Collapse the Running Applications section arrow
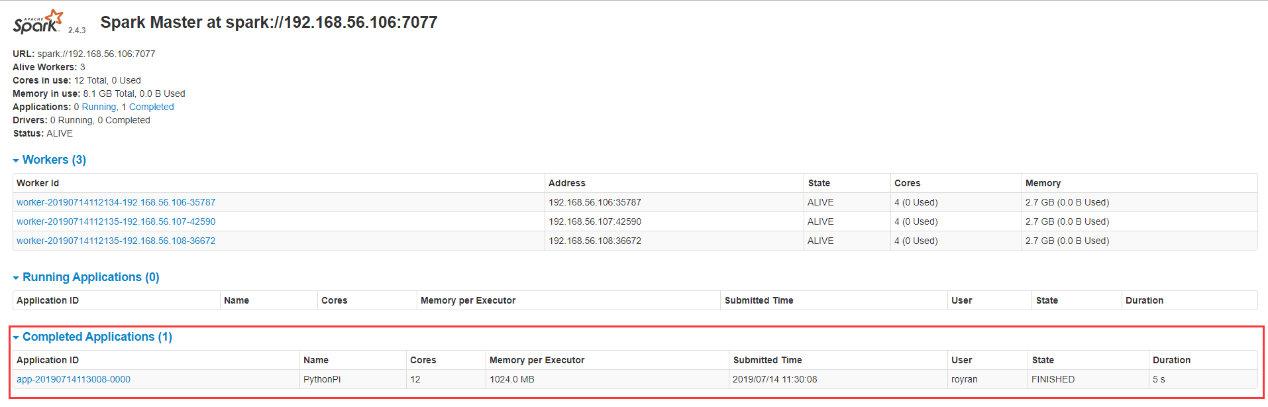 pyautogui.click(x=16, y=278)
